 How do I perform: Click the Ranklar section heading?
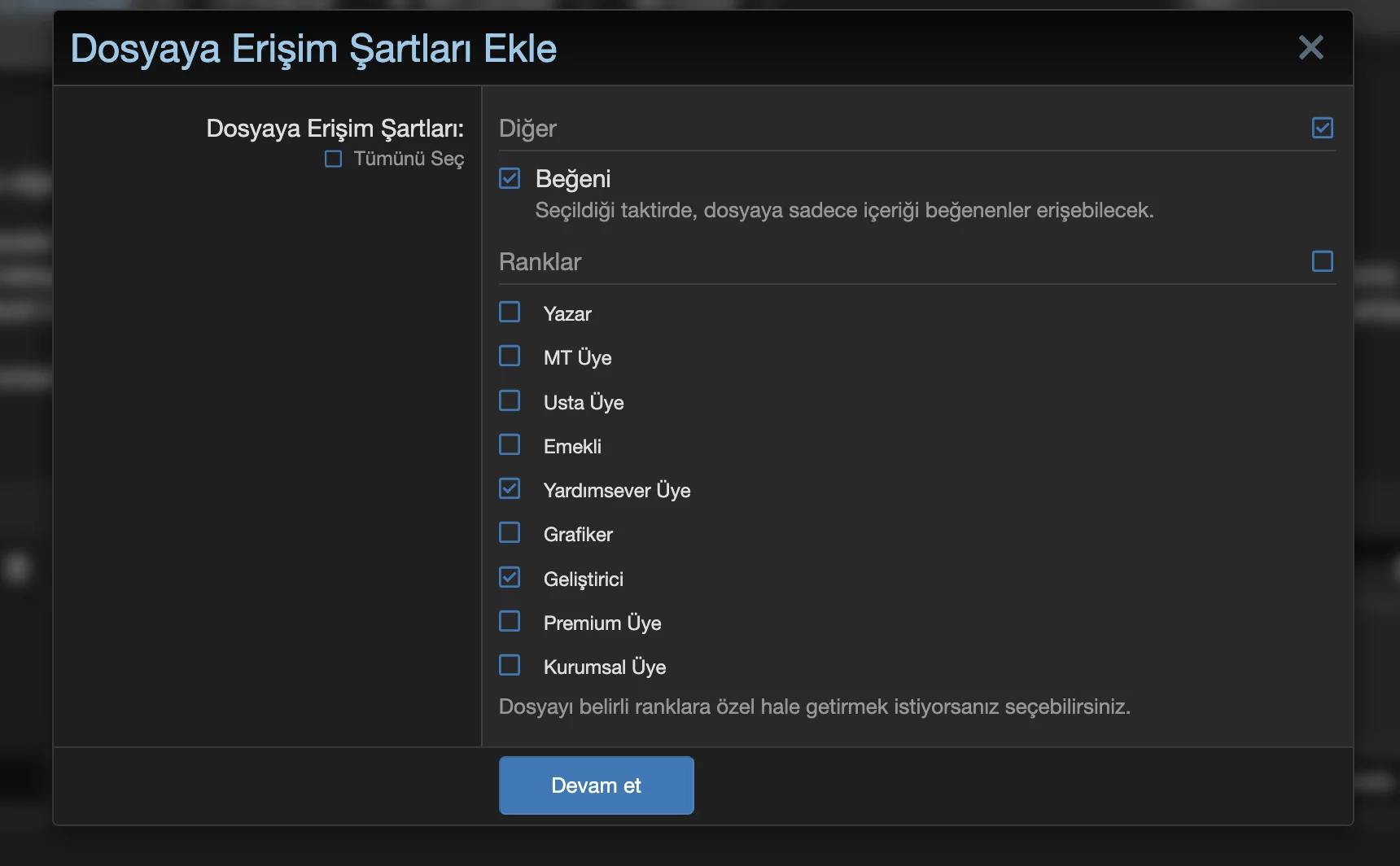[x=540, y=262]
